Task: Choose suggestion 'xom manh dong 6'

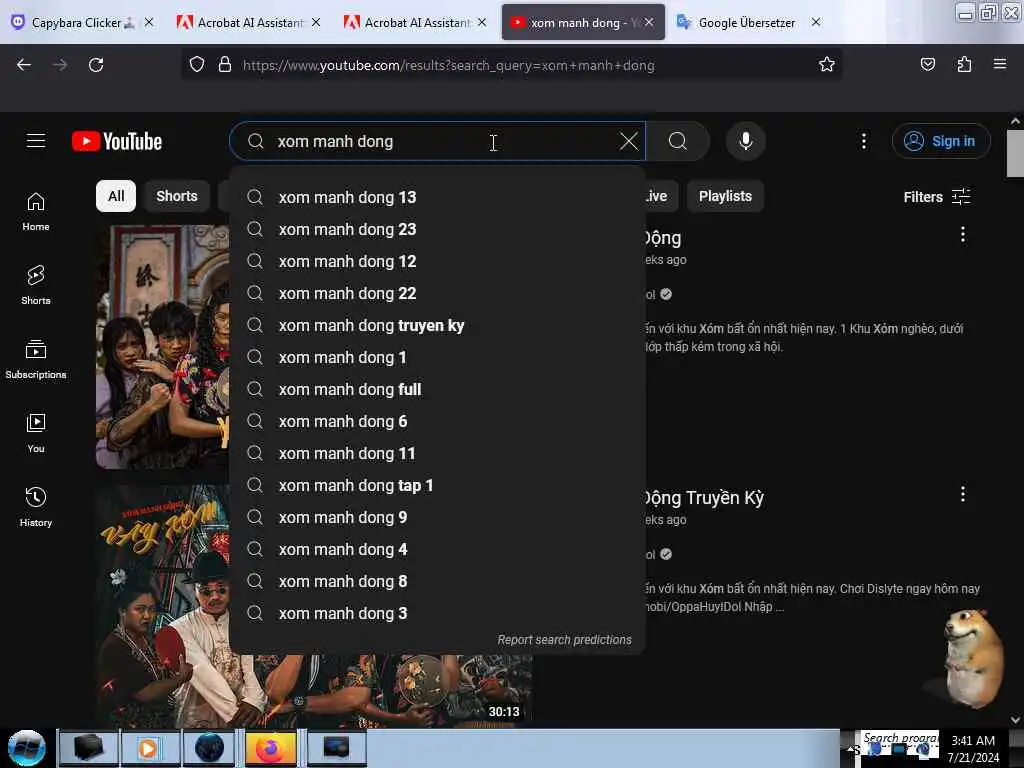Action: tap(437, 421)
